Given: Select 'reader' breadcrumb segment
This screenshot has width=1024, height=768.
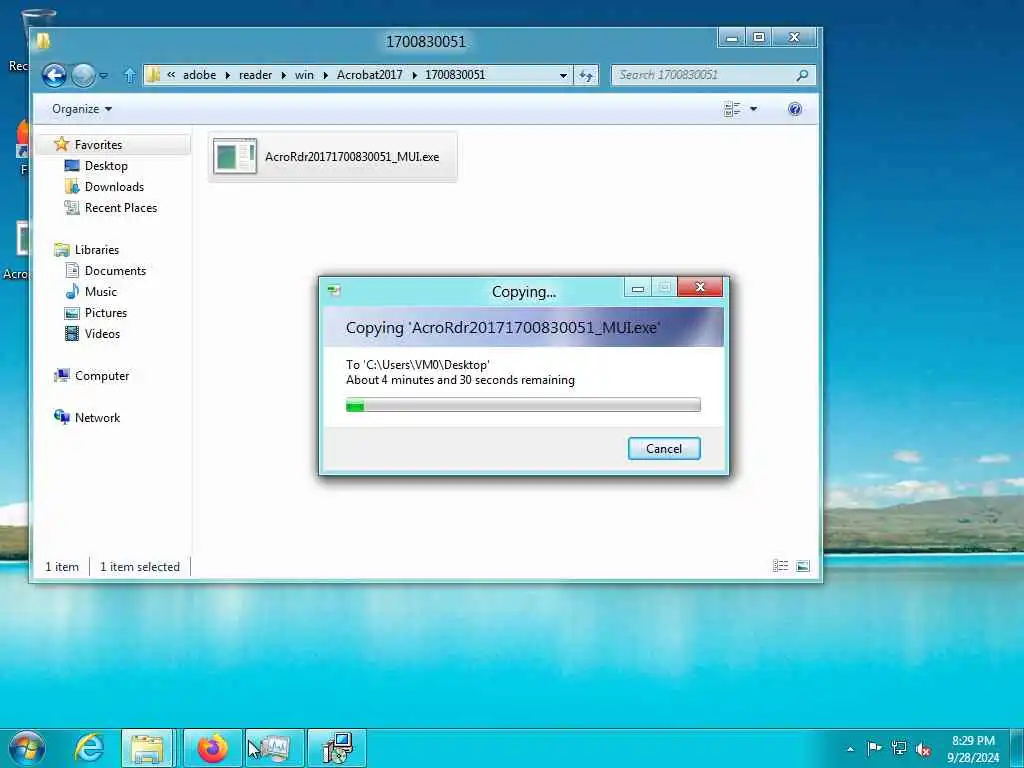Looking at the screenshot, I should (255, 74).
